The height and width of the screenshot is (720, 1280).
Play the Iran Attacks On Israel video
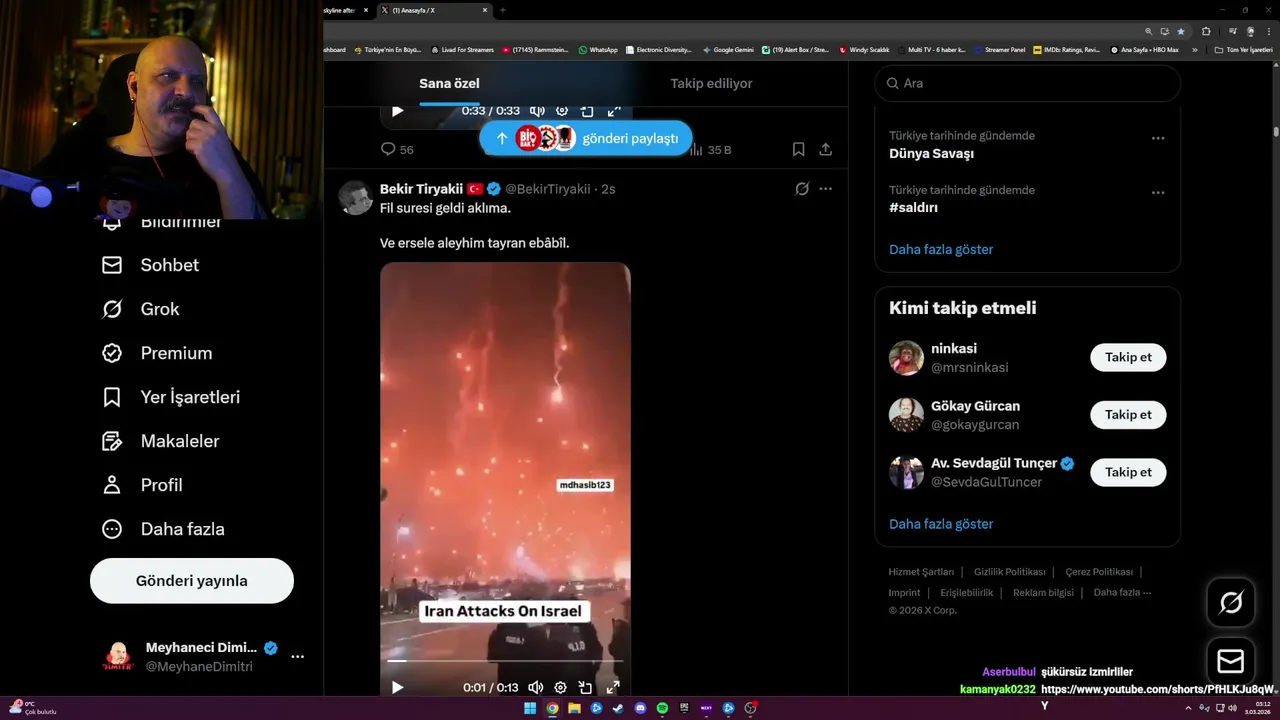[397, 687]
